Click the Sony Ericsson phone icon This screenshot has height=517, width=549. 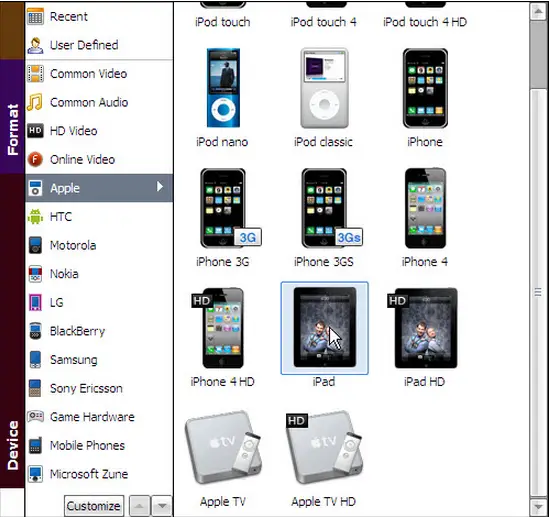tap(35, 388)
